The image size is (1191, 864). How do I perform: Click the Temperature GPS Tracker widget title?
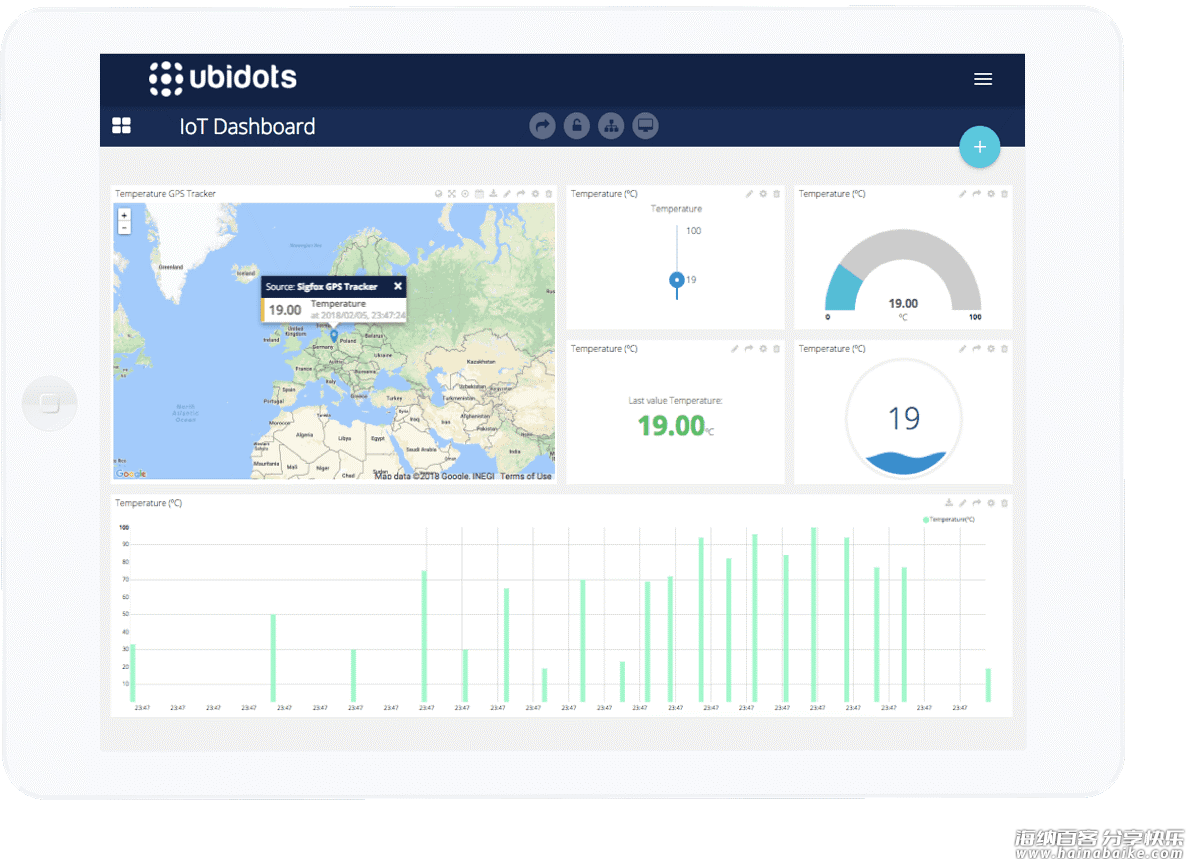[165, 194]
